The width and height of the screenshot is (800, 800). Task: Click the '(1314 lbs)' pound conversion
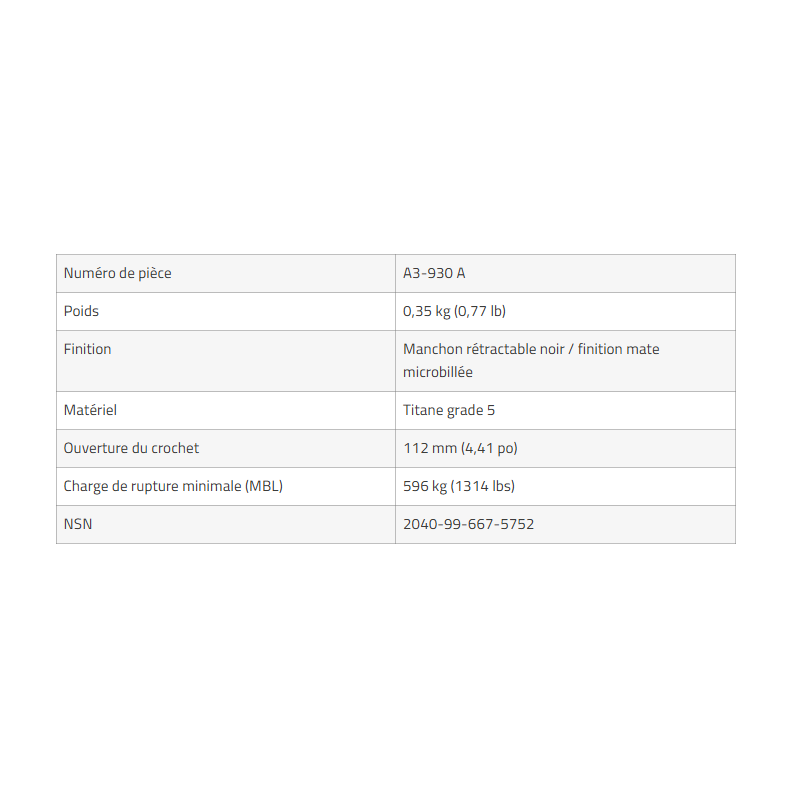(x=483, y=486)
